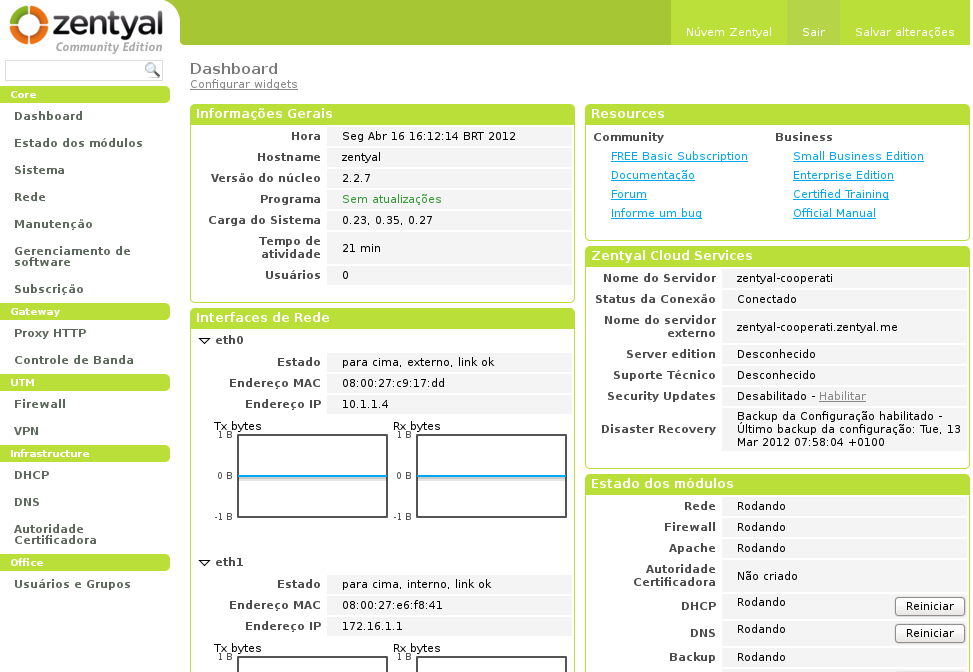The width and height of the screenshot is (973, 672).
Task: Collapse the eth0 interface section
Action: coord(204,340)
